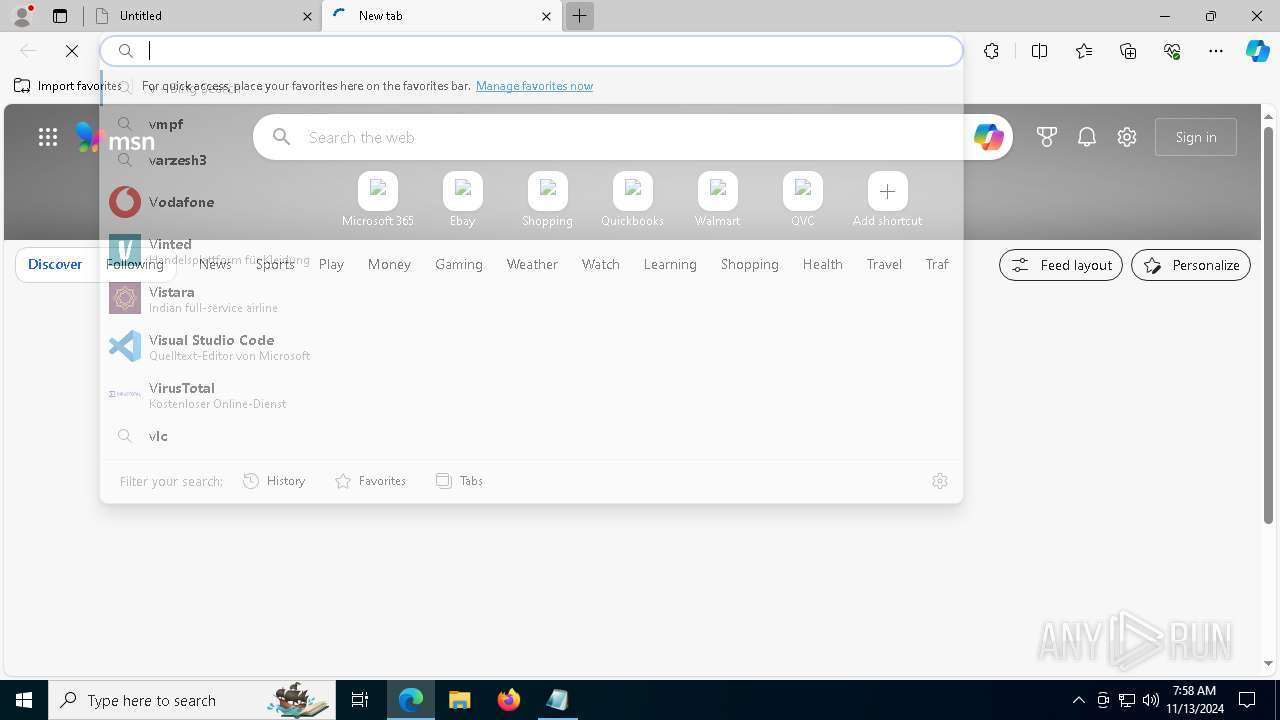Select the varzesh3 search suggestion
1280x720 pixels.
point(531,160)
